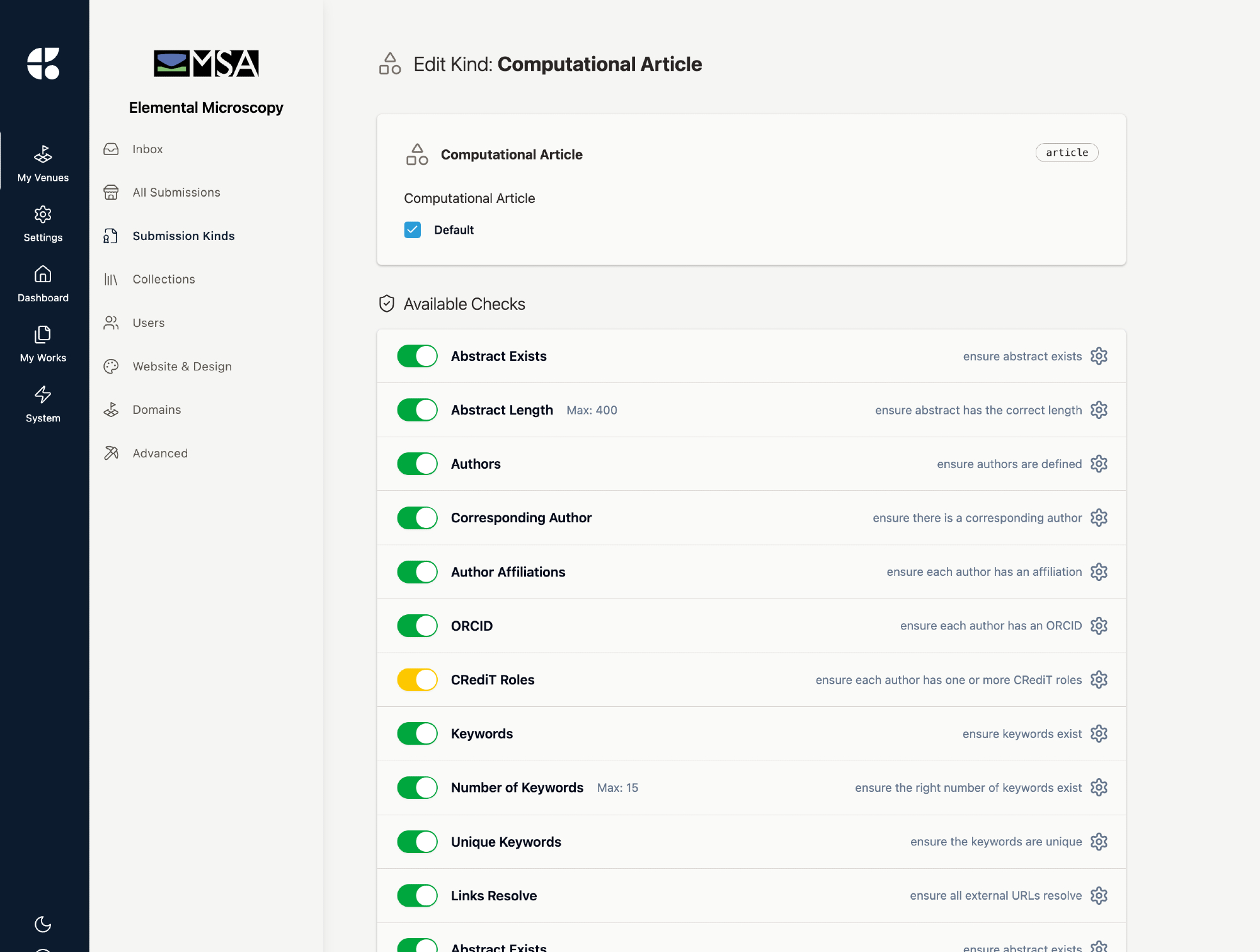The image size is (1260, 952).
Task: Click the Advanced menu link
Action: coord(160,453)
